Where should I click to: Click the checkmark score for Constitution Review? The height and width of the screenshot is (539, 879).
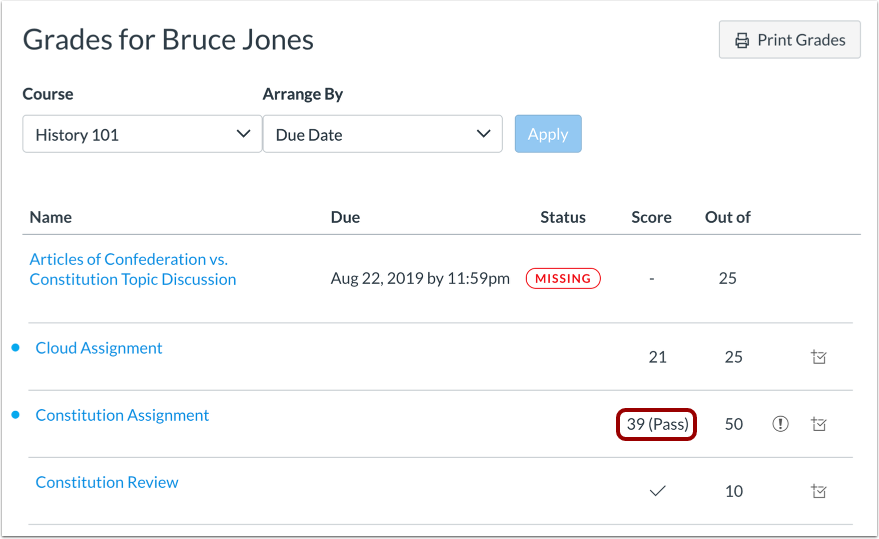click(x=657, y=491)
